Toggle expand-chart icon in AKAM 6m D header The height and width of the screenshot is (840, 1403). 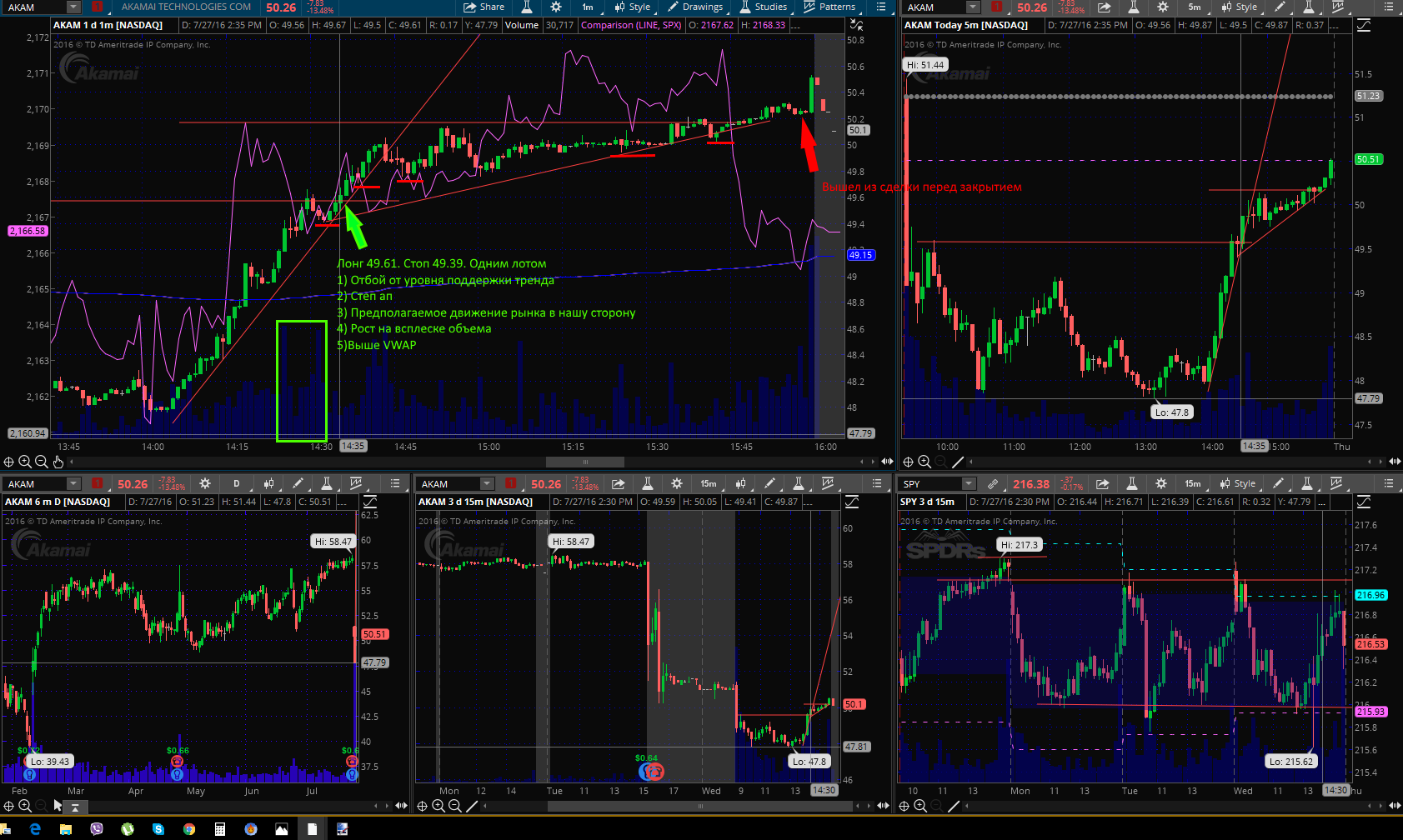[370, 502]
